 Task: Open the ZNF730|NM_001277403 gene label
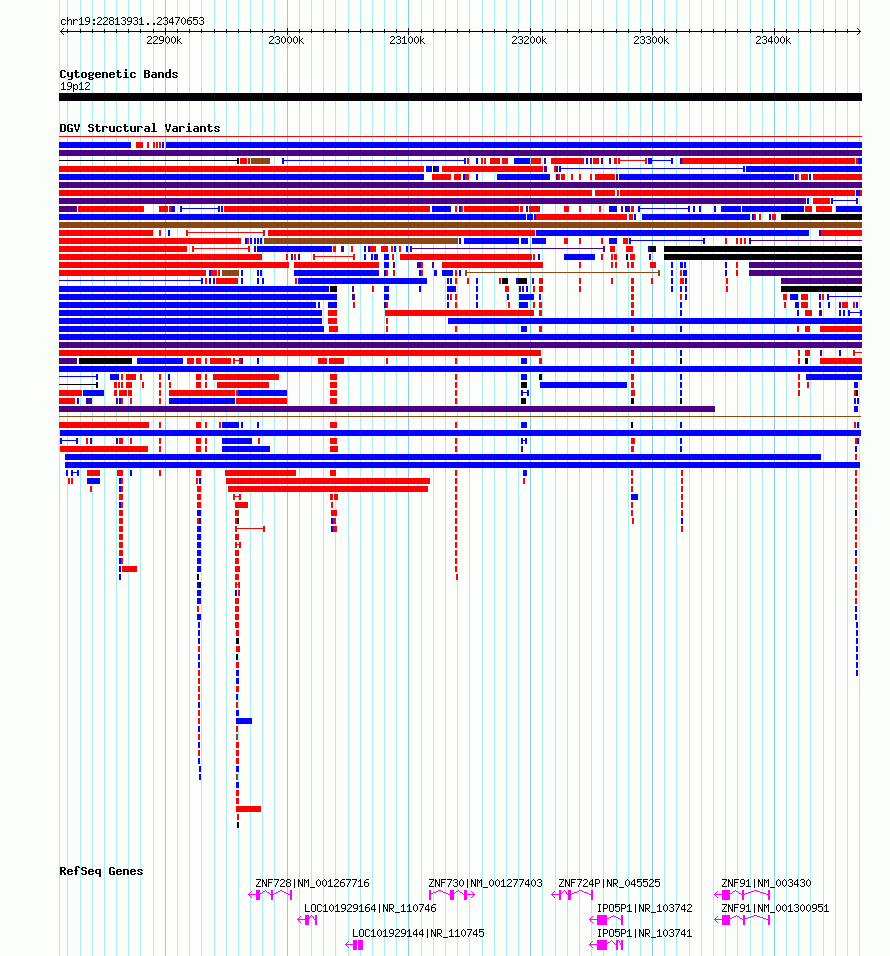(x=485, y=883)
